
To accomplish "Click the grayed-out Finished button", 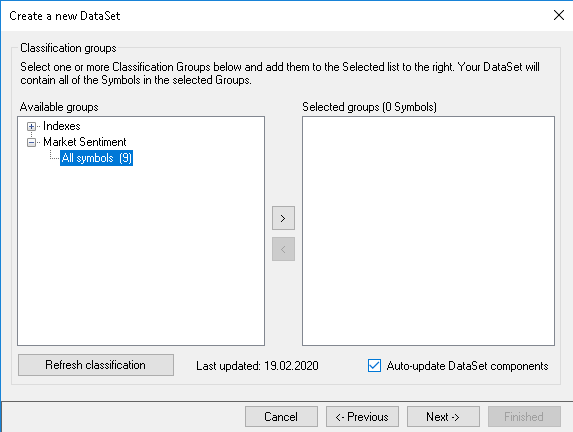I will click(x=524, y=417).
